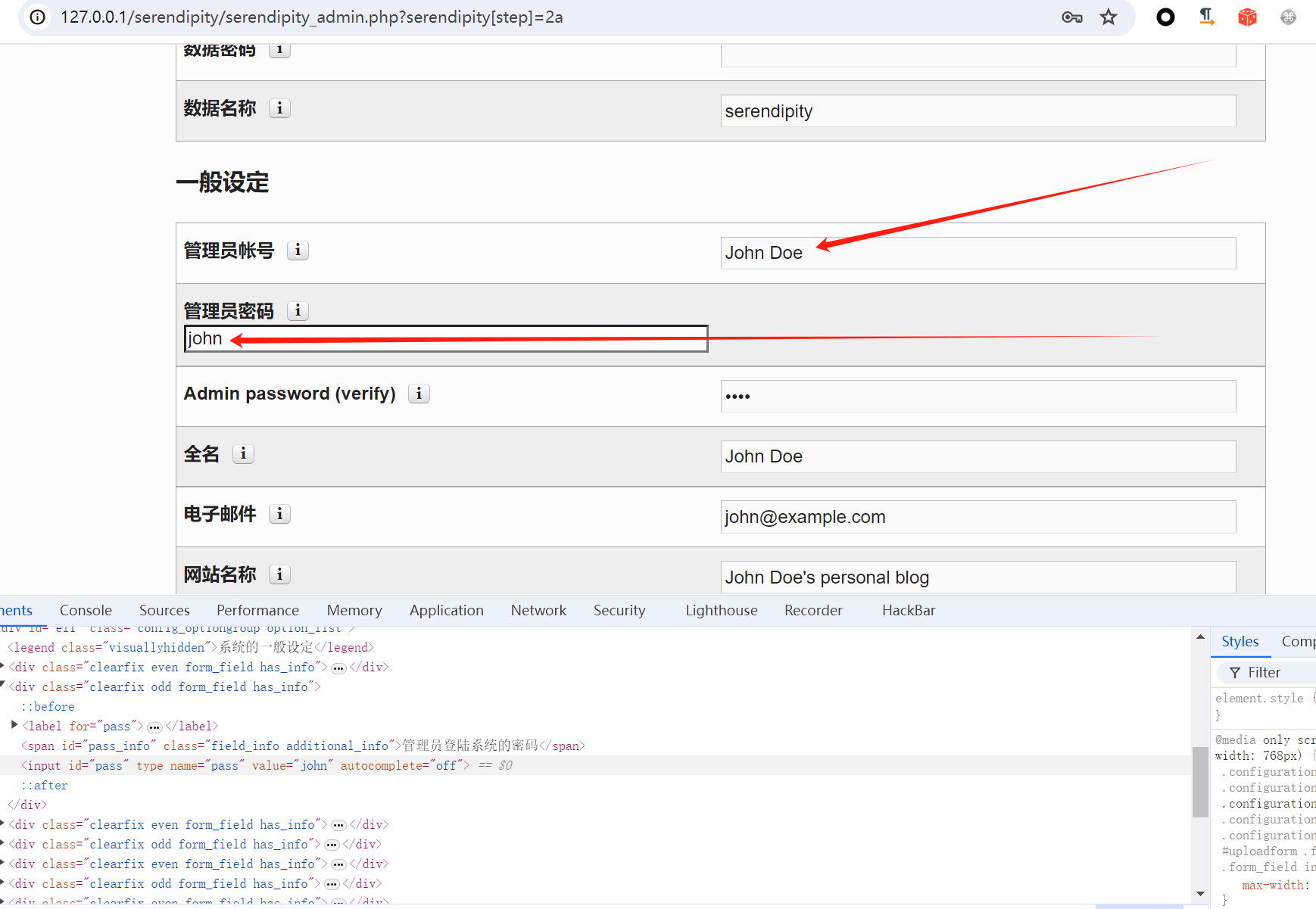
Task: Click the 全名 input with John Doe
Action: [x=978, y=456]
